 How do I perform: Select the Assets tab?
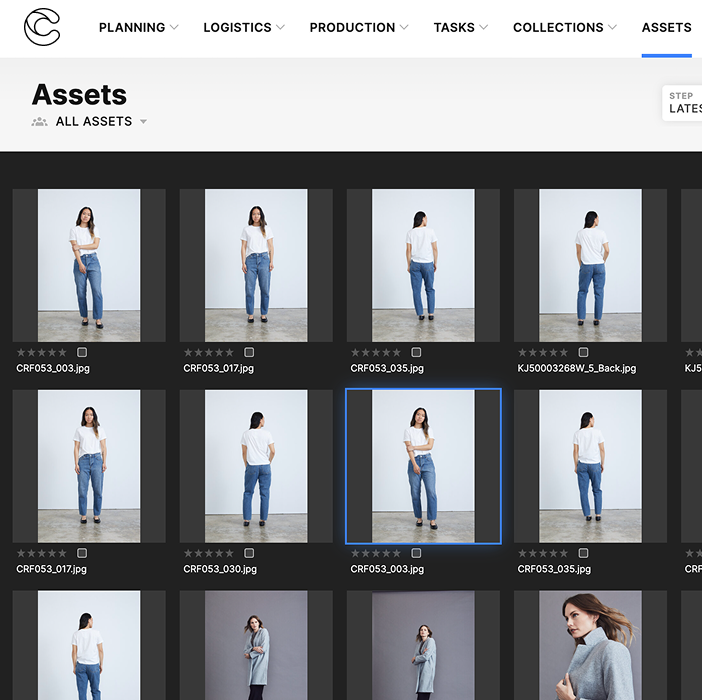click(666, 27)
